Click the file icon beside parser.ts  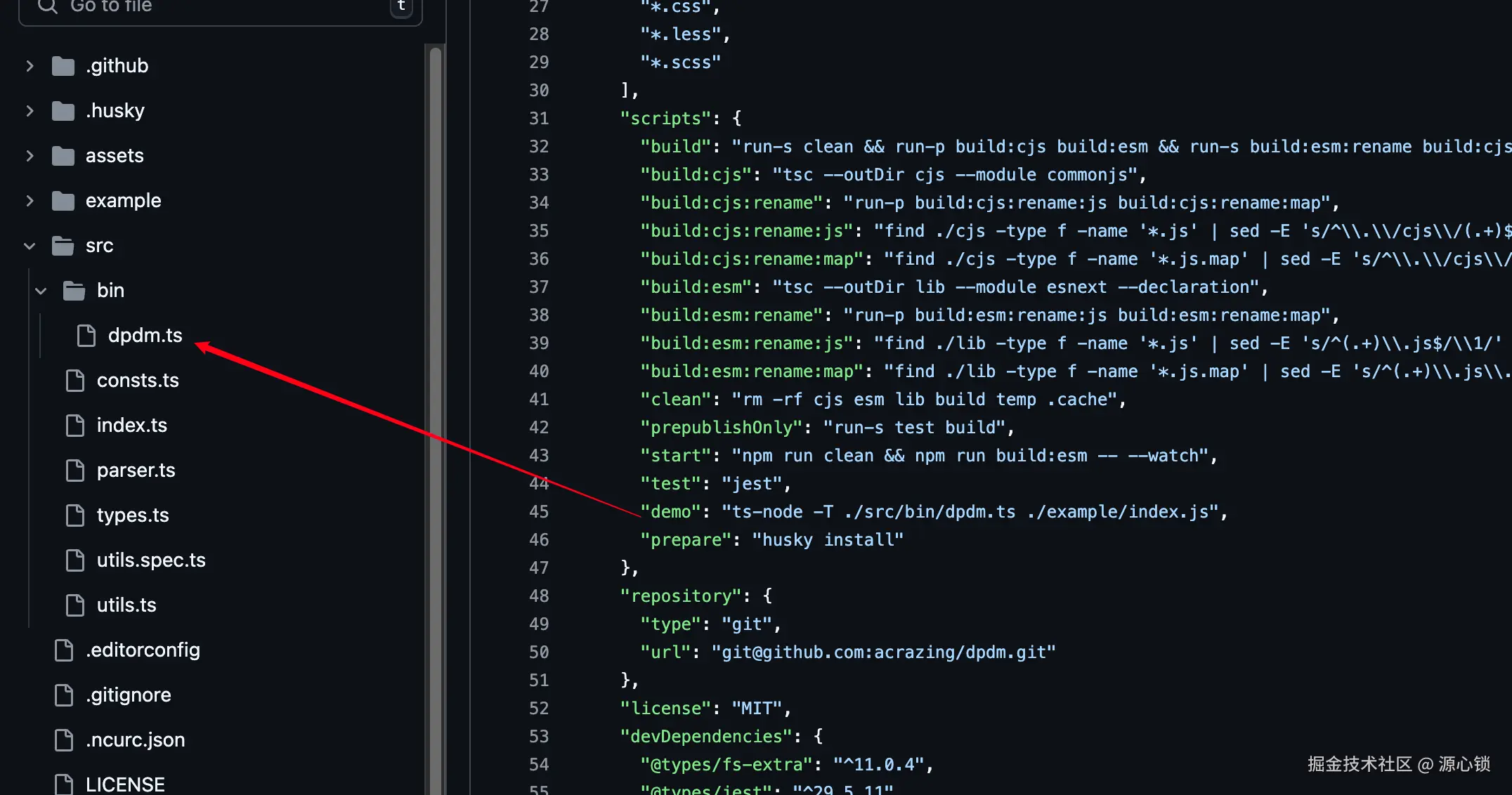(75, 471)
